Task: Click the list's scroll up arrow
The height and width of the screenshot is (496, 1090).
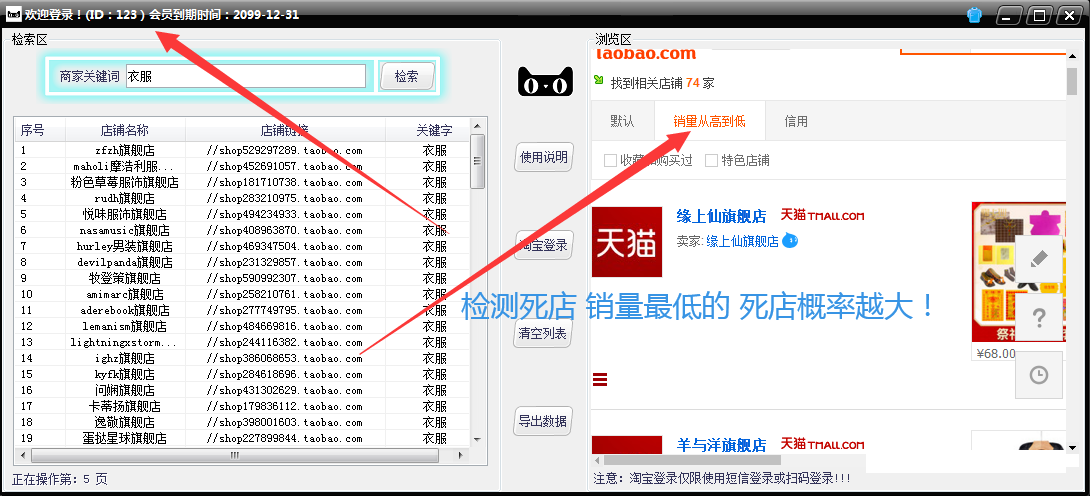Action: tap(478, 126)
